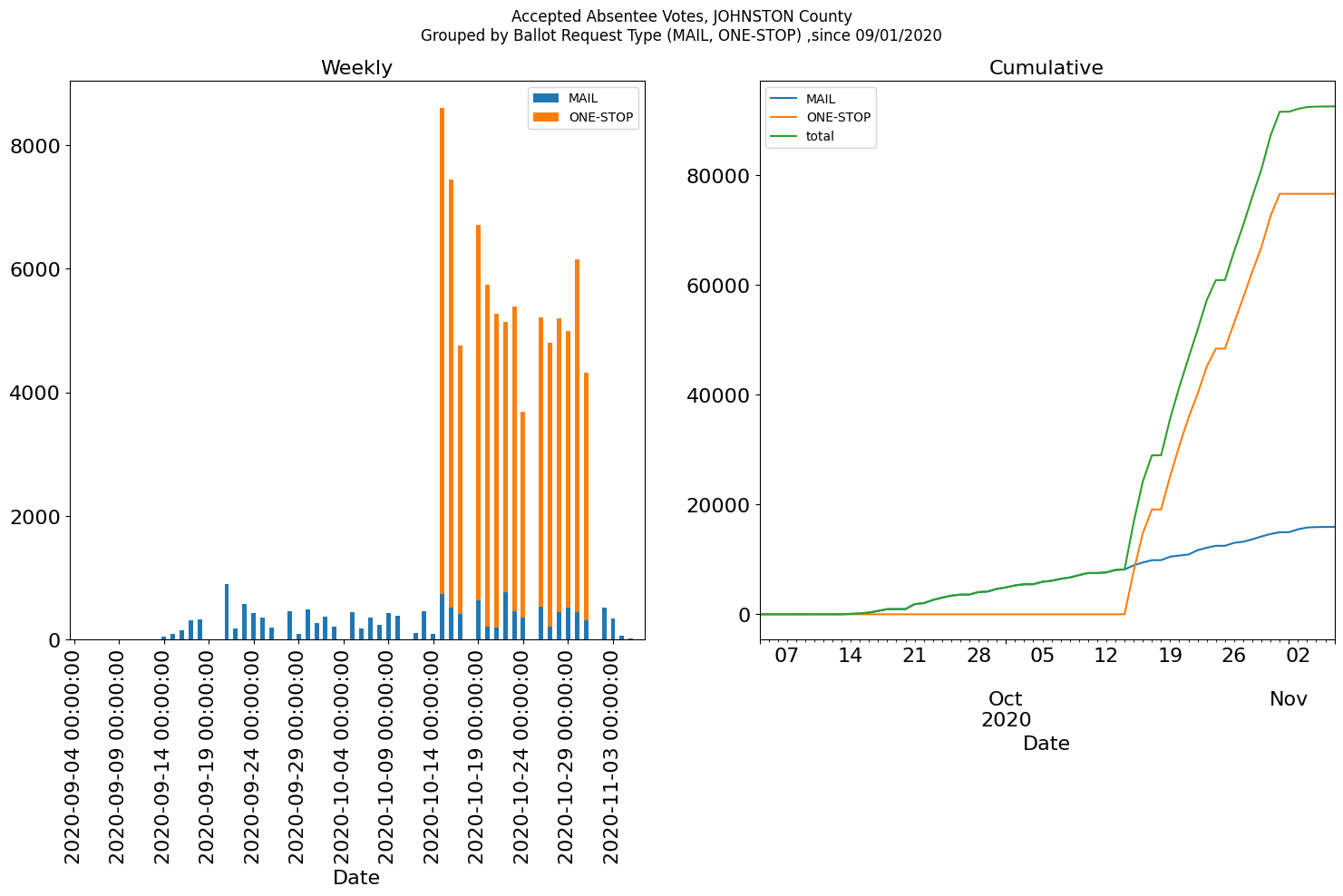Select the MAIL label in the Weekly legend

(583, 98)
